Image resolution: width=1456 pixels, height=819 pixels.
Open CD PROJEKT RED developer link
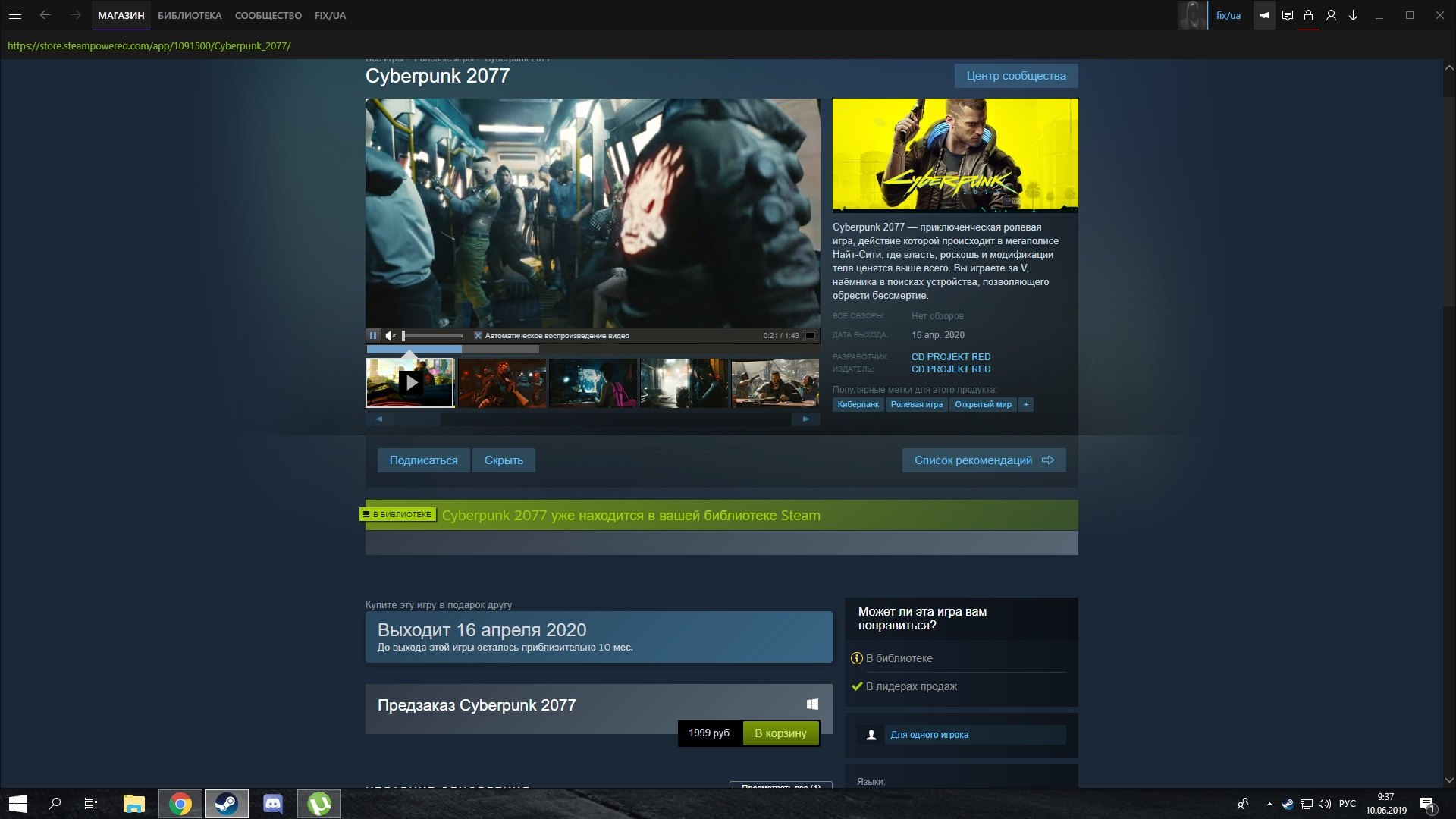(x=951, y=356)
